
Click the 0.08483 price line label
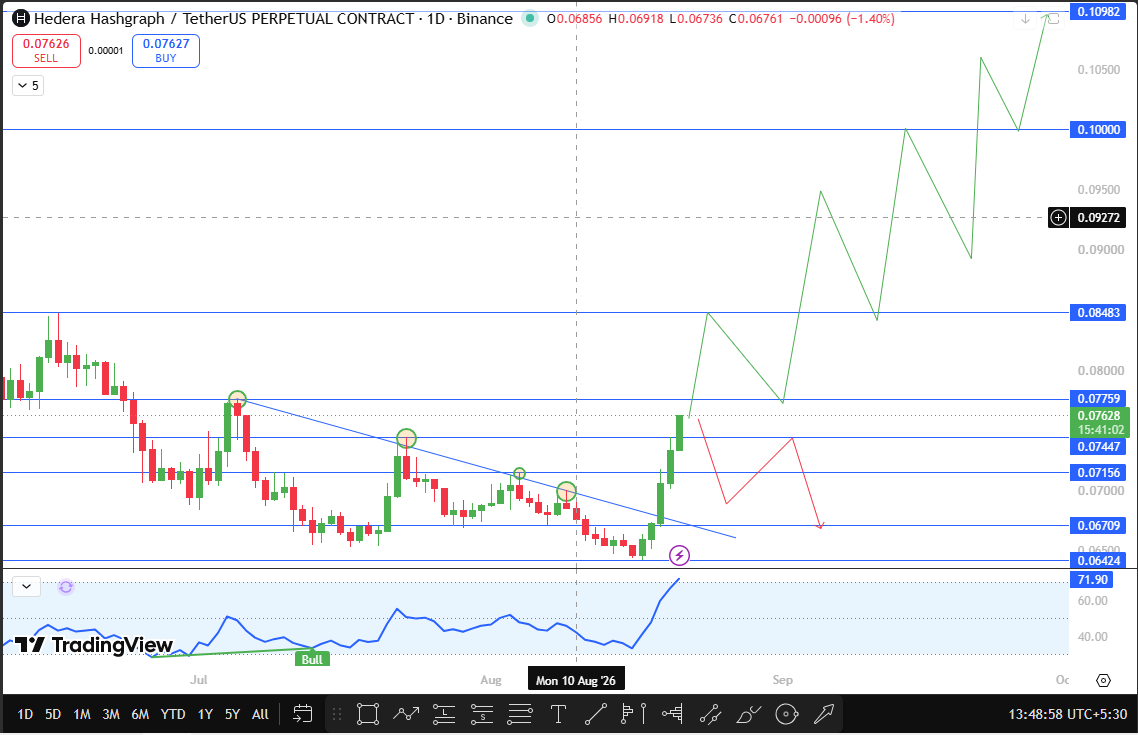tap(1098, 313)
